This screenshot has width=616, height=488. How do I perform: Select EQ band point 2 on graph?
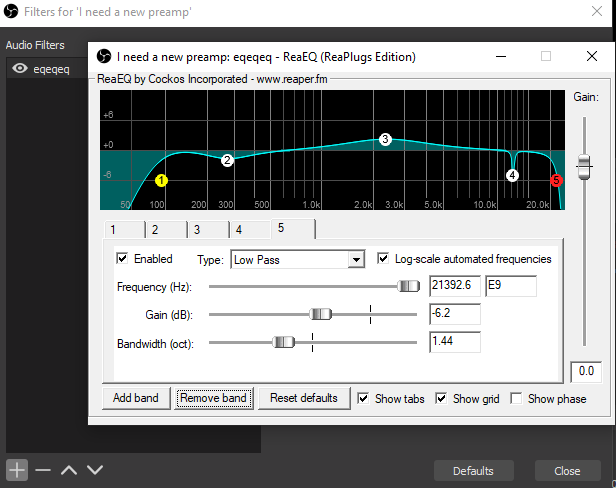point(227,160)
